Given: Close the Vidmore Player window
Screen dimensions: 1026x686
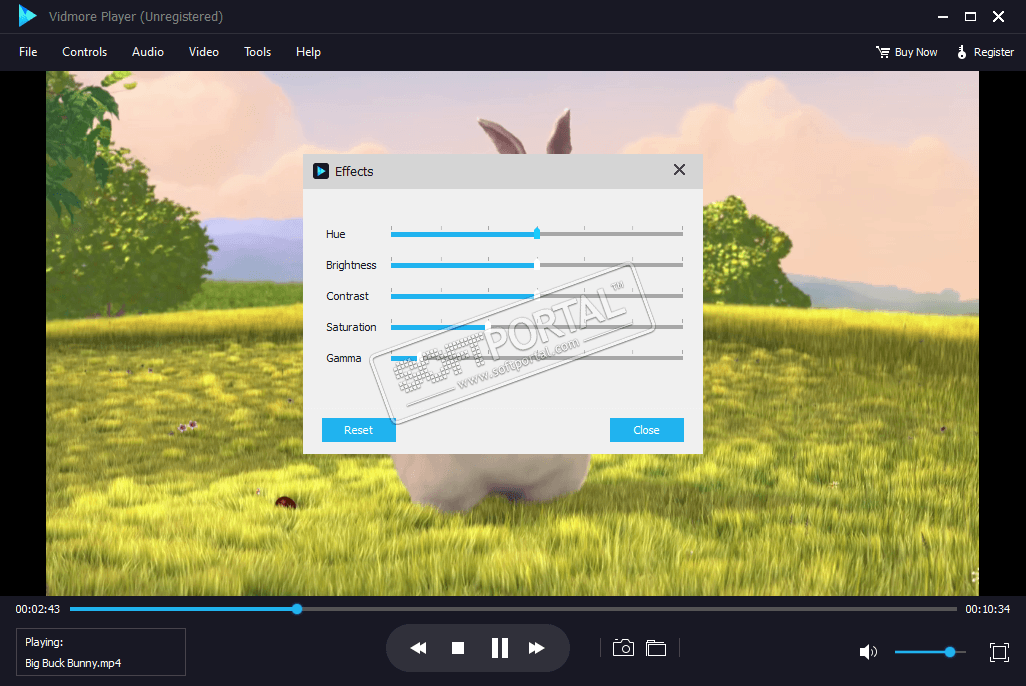Looking at the screenshot, I should point(999,16).
